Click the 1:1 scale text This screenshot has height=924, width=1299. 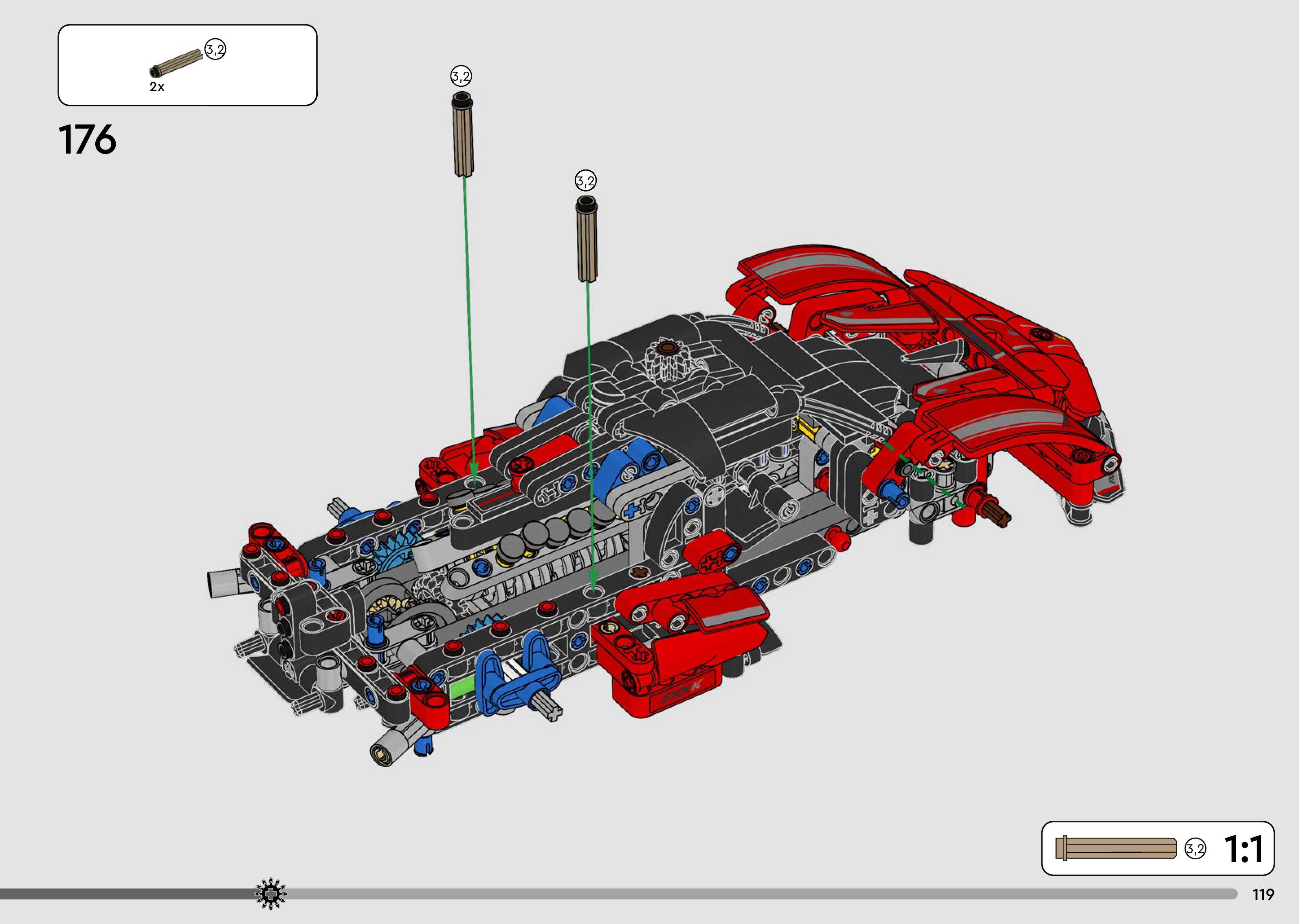[x=1243, y=849]
